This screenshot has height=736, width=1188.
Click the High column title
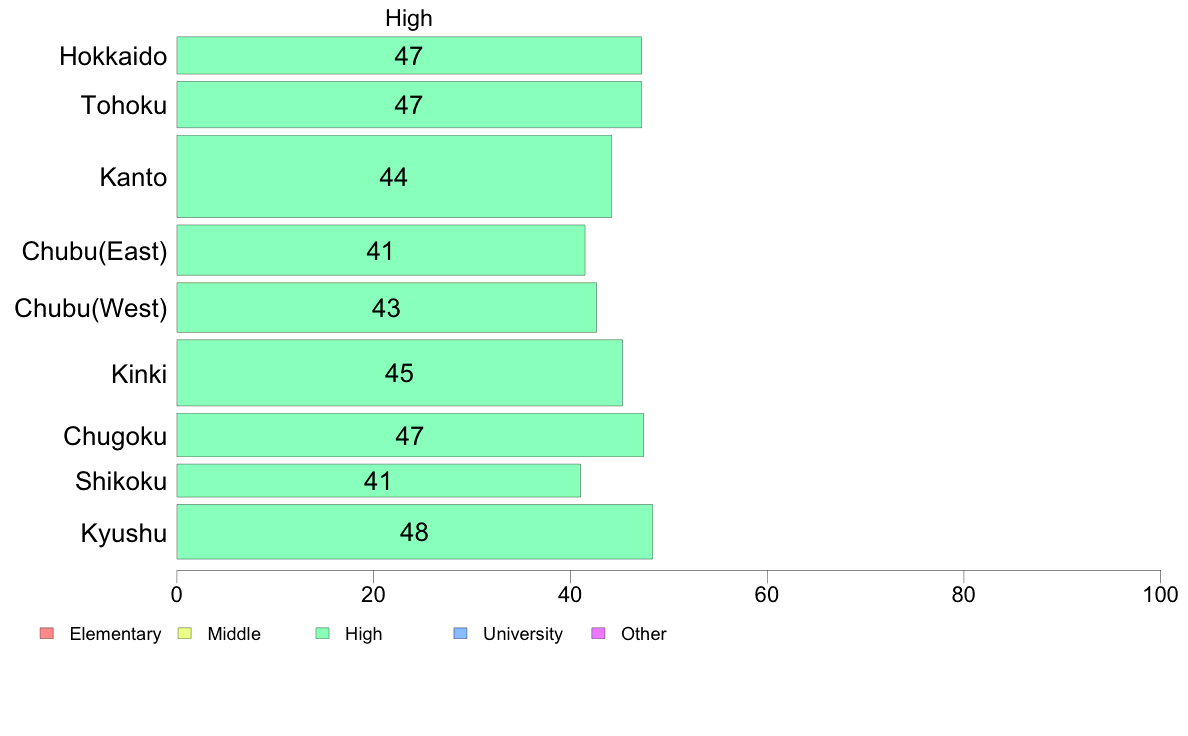408,18
